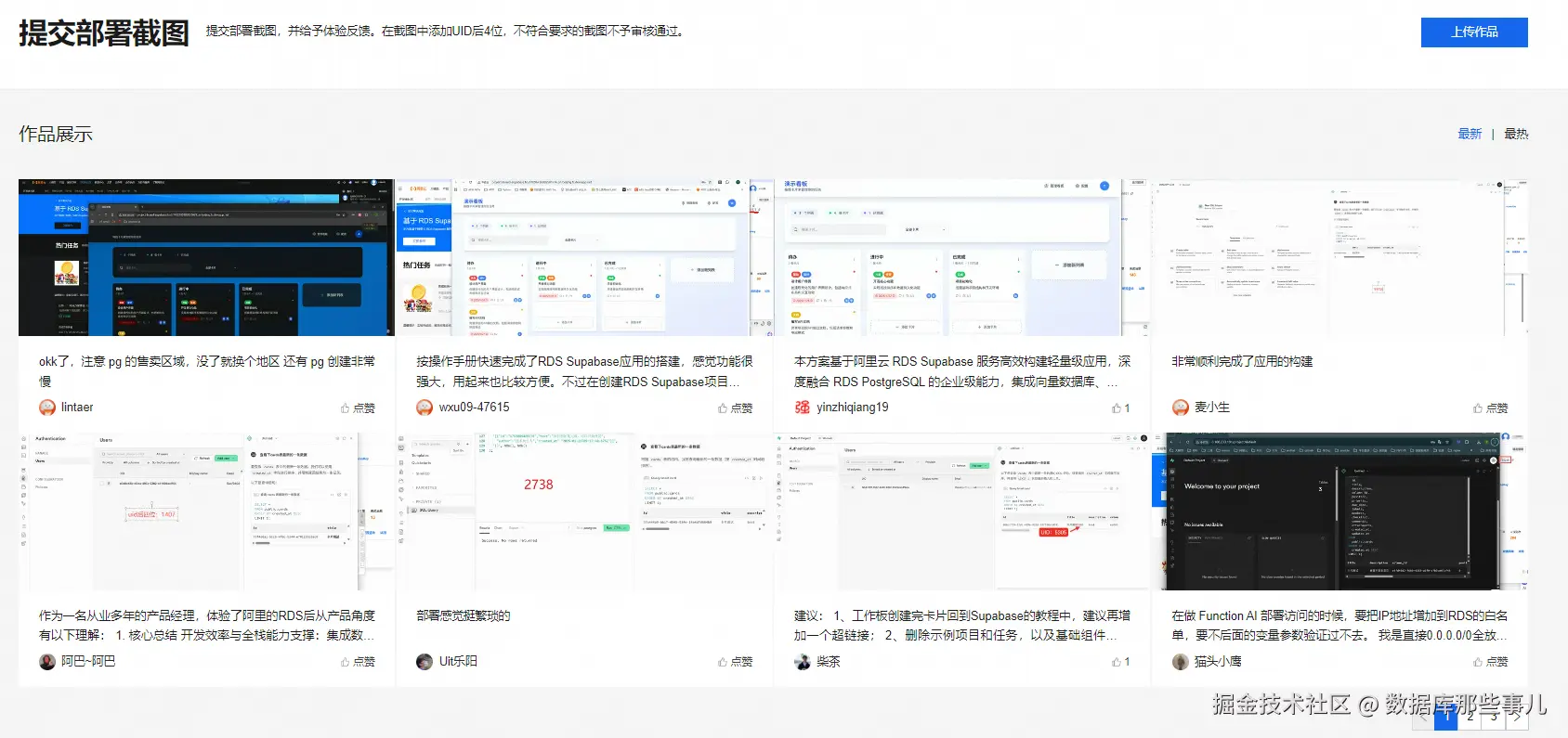Sort works by 最热
Screen dimensions: 1568x738
tap(1516, 134)
